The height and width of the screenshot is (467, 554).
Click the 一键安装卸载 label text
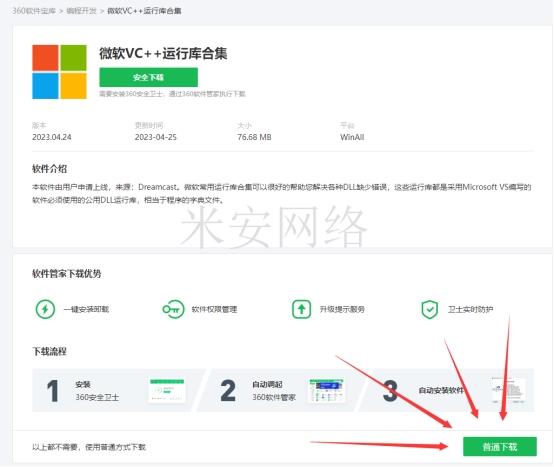(x=86, y=309)
